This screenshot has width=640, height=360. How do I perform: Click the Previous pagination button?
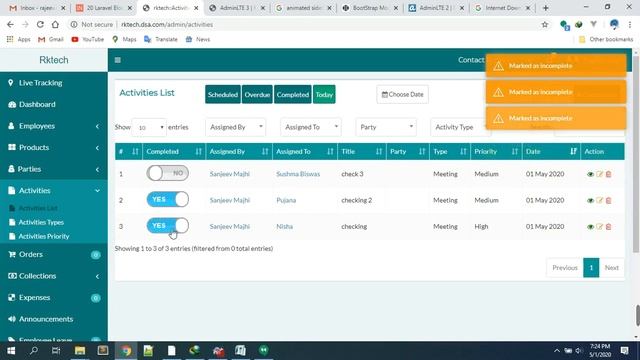(x=565, y=268)
